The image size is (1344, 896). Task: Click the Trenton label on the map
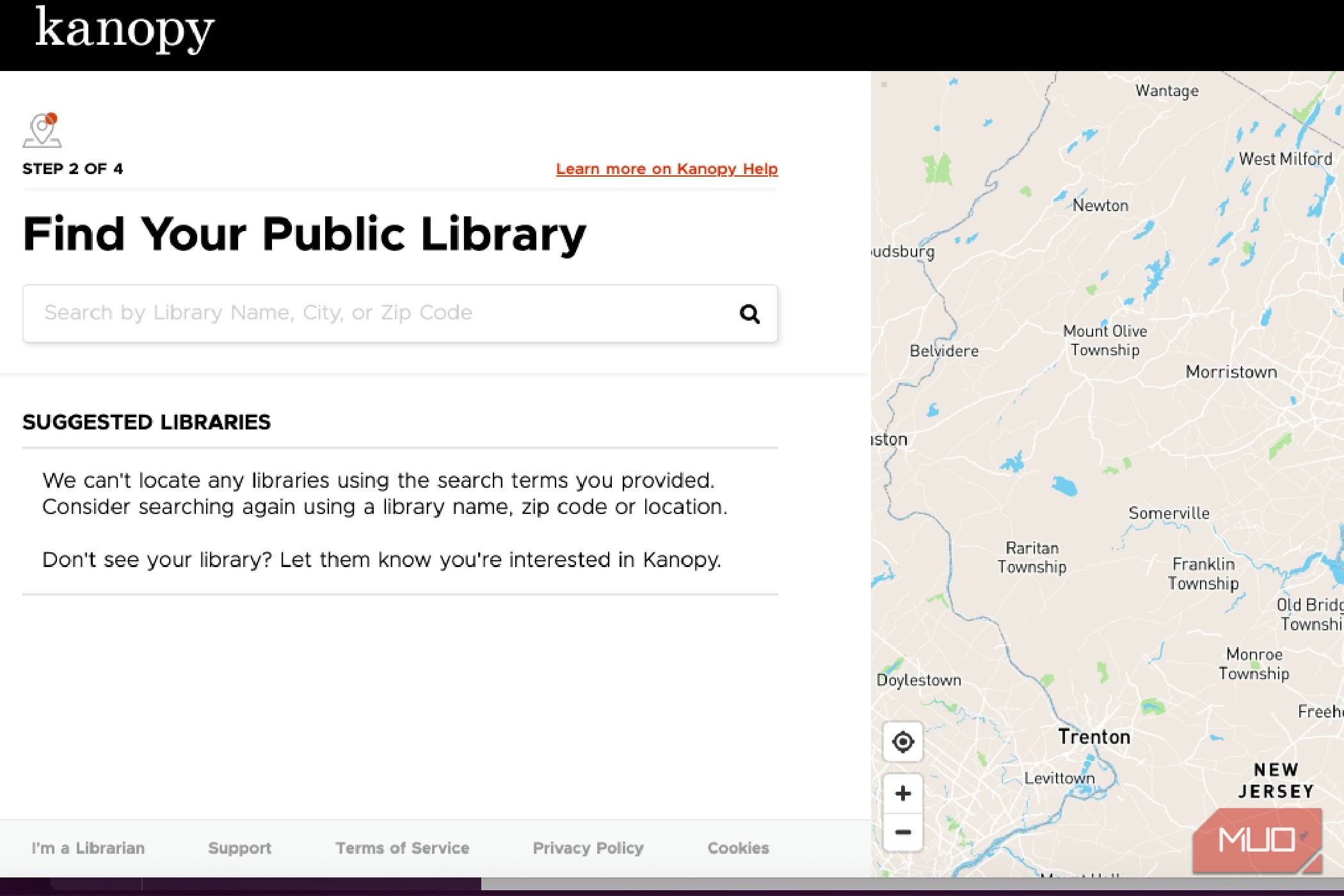1094,737
